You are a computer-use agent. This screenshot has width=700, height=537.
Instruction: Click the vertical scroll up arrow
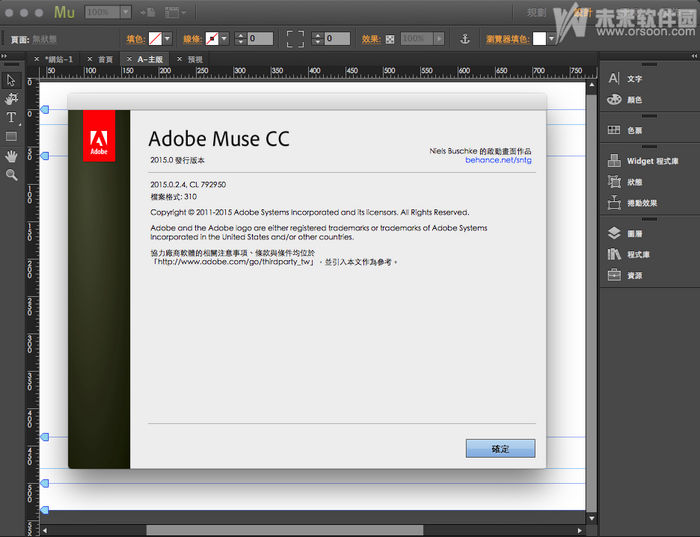pyautogui.click(x=592, y=85)
